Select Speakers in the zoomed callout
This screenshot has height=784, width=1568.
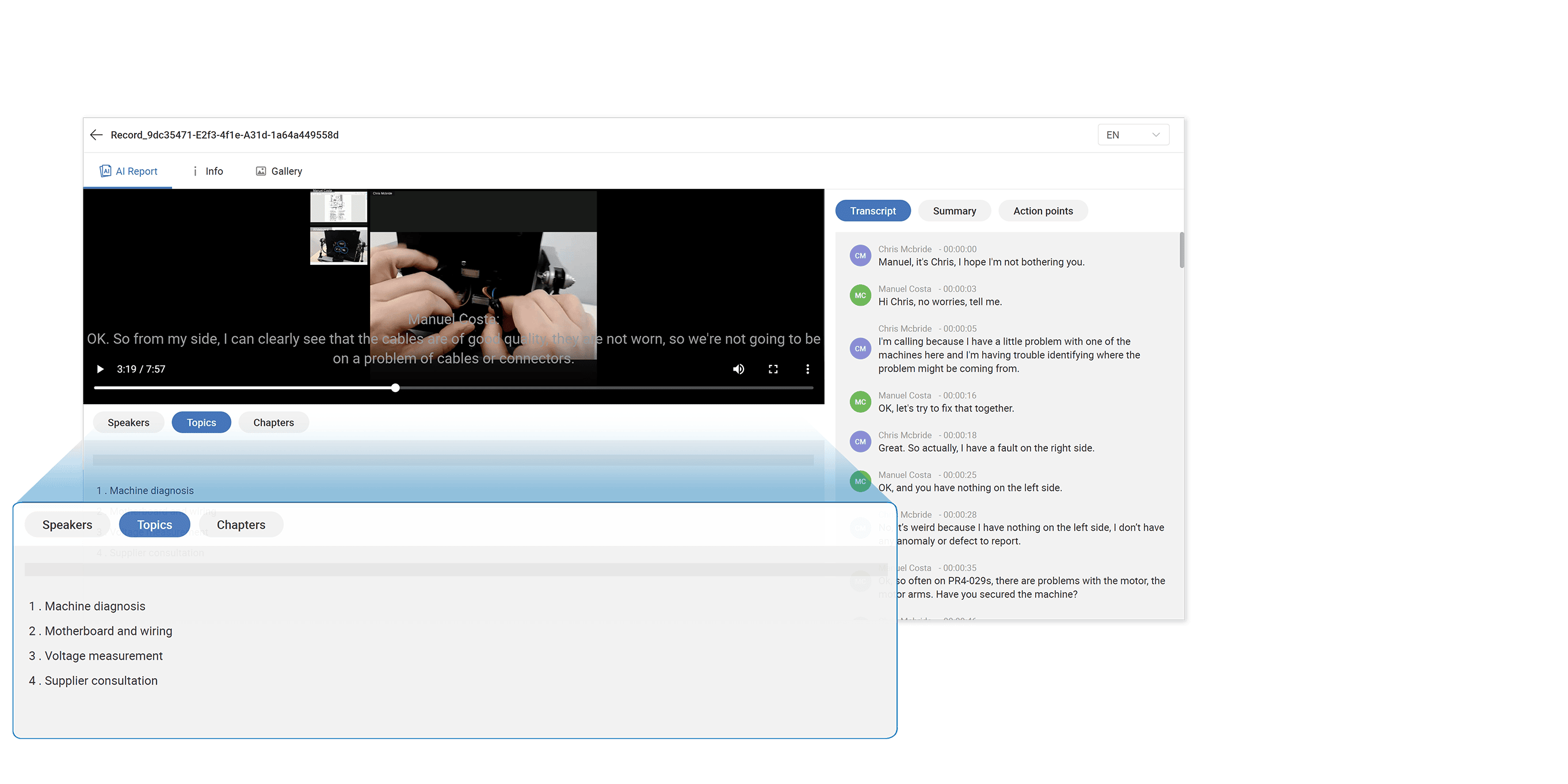67,525
